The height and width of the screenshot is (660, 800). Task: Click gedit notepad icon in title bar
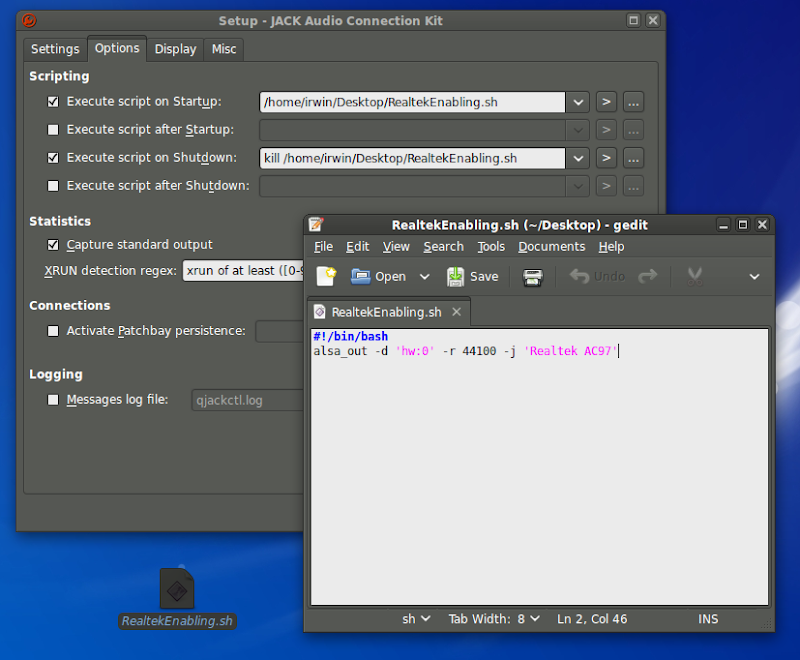316,224
